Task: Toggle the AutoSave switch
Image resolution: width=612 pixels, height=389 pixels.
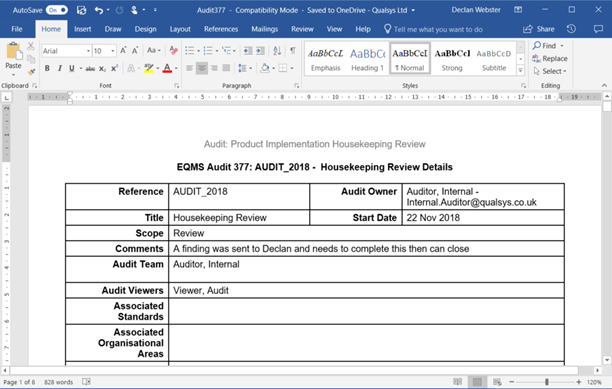Action: [57, 10]
